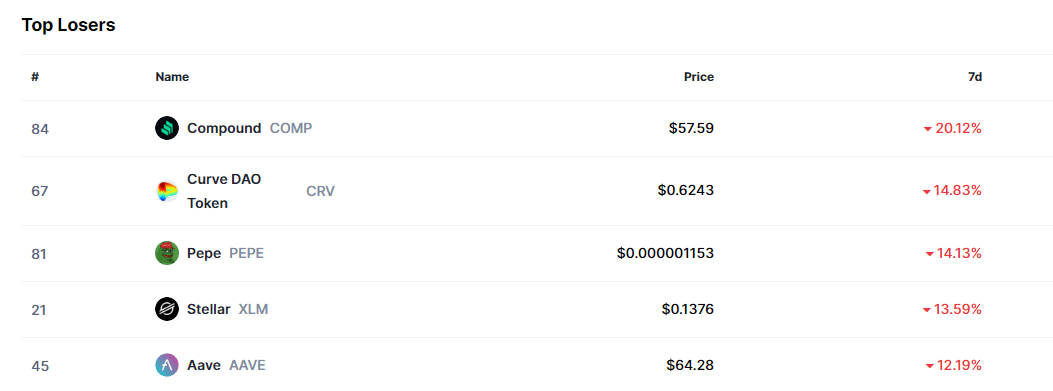Viewport: 1053px width, 391px height.
Task: Click the Stellar rocket logo icon
Action: coord(167,309)
